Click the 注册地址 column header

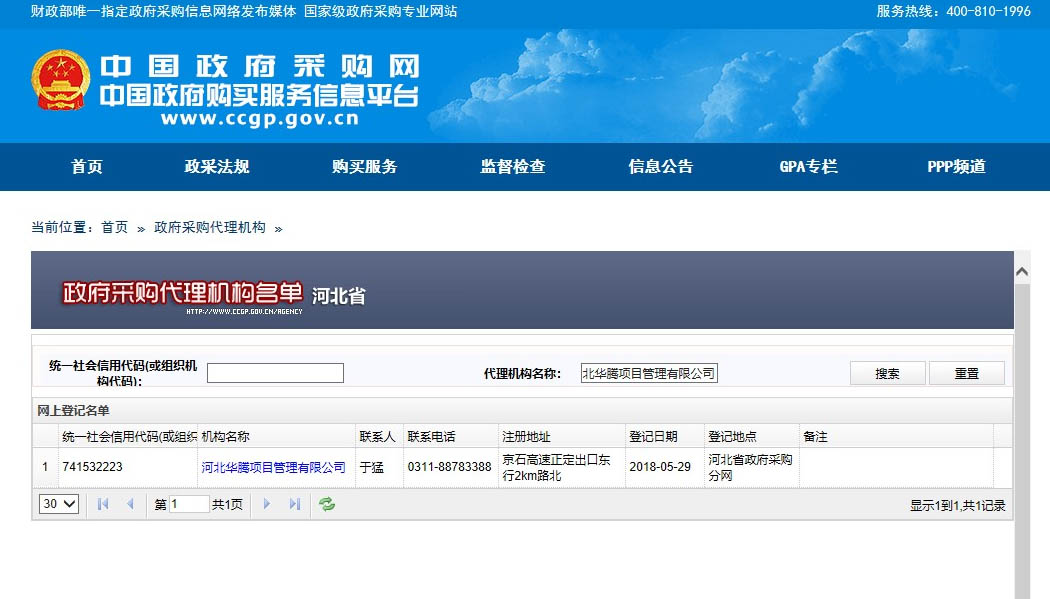tap(562, 436)
